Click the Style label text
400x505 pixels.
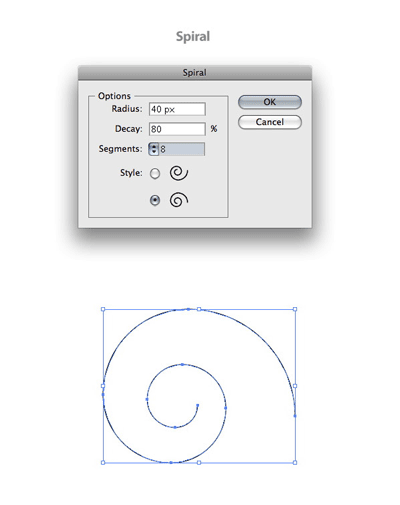click(x=131, y=173)
